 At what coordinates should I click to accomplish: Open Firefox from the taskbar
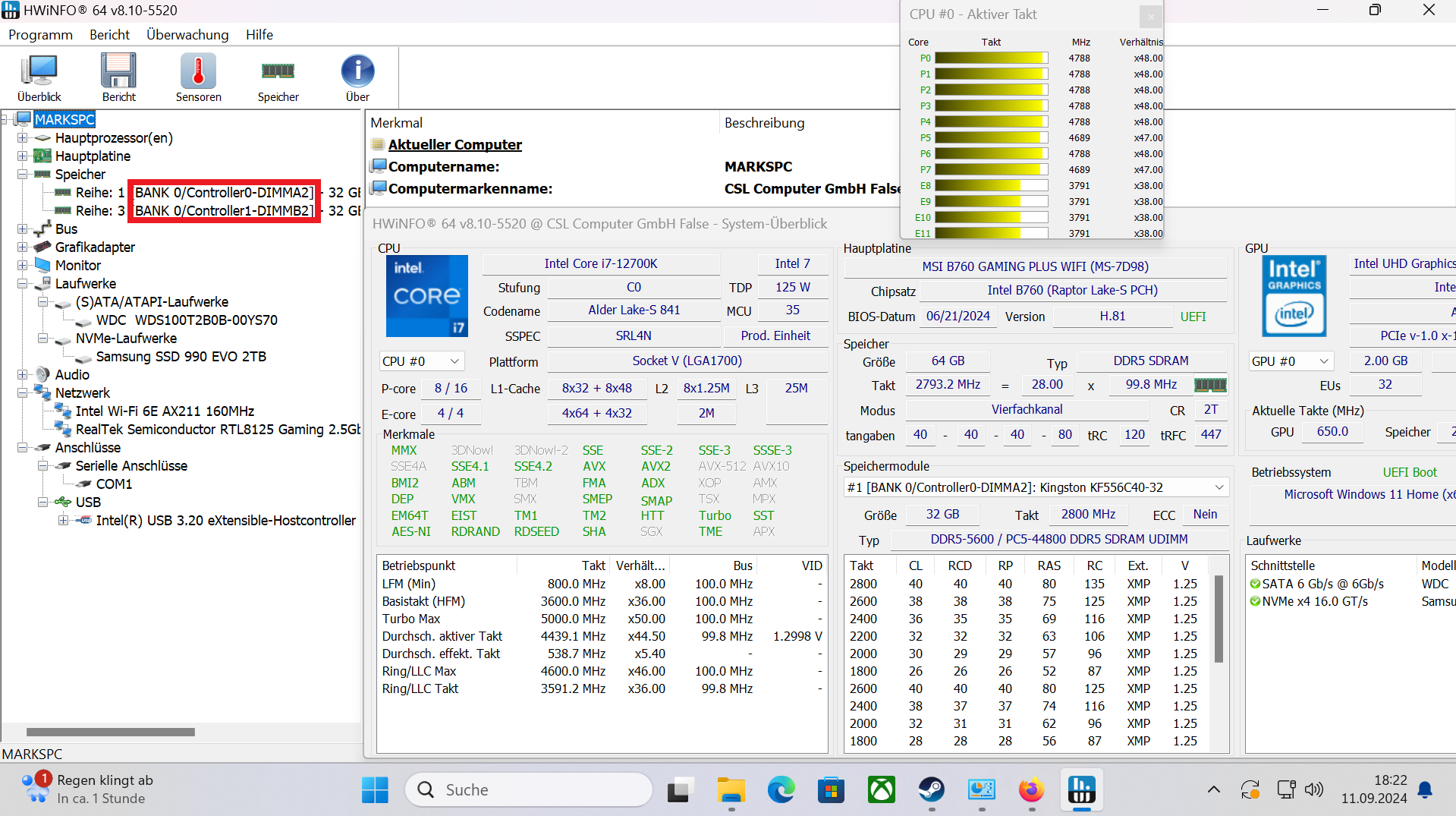1031,790
